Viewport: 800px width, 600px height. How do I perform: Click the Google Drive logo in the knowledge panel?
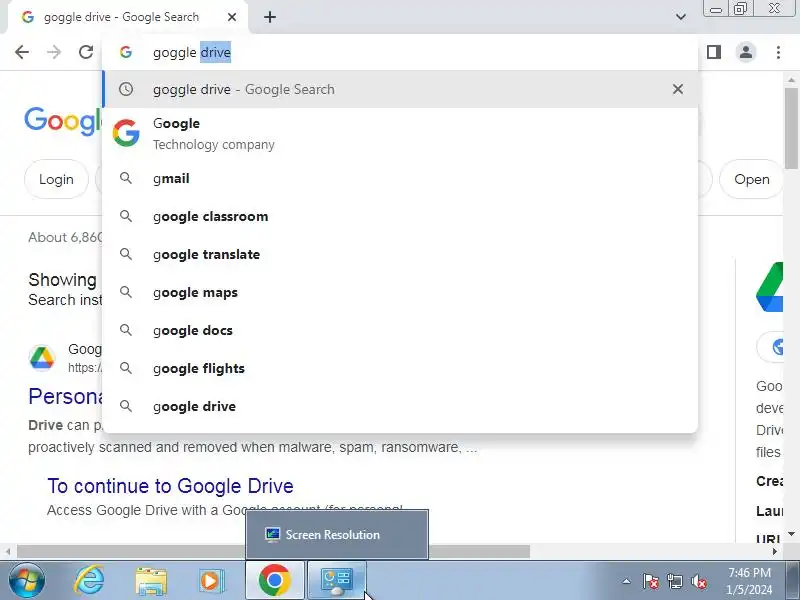[769, 287]
